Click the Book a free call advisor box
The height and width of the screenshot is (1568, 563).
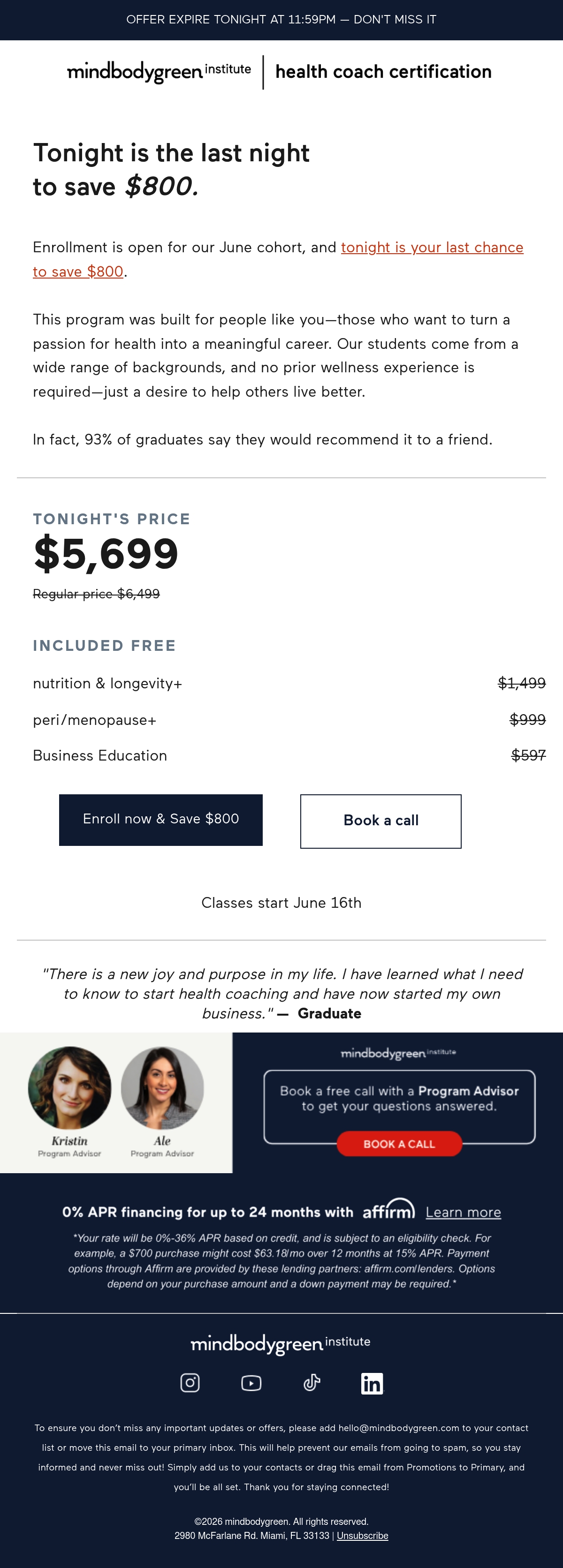coord(399,1107)
